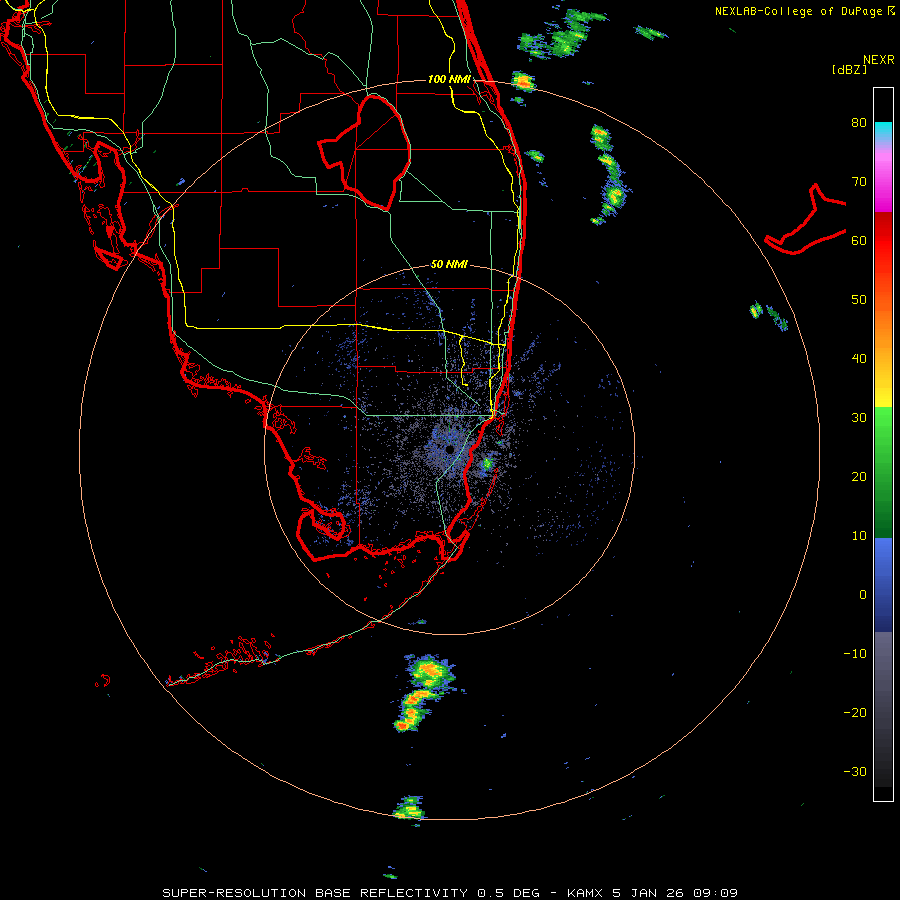Select the 40 value on dBZ scale

(859, 359)
